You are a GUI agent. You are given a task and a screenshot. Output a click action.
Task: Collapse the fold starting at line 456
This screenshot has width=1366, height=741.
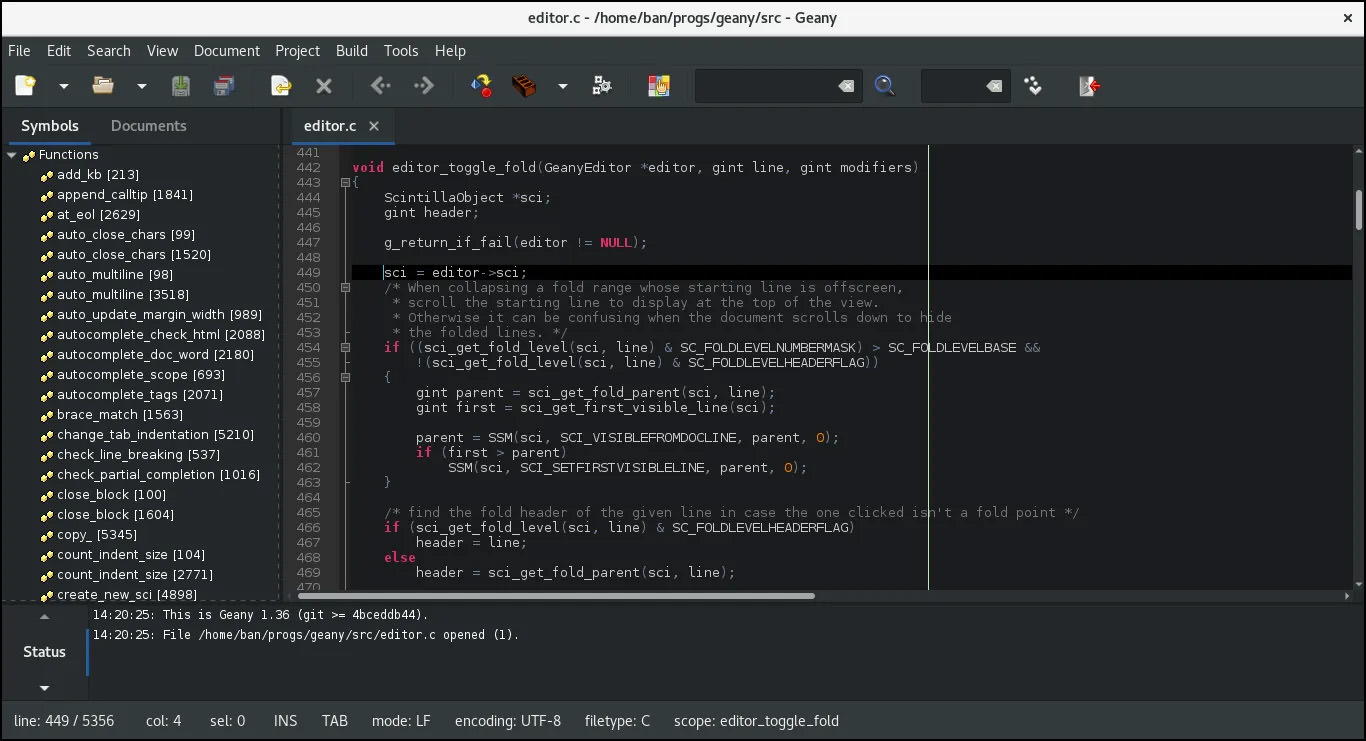346,377
